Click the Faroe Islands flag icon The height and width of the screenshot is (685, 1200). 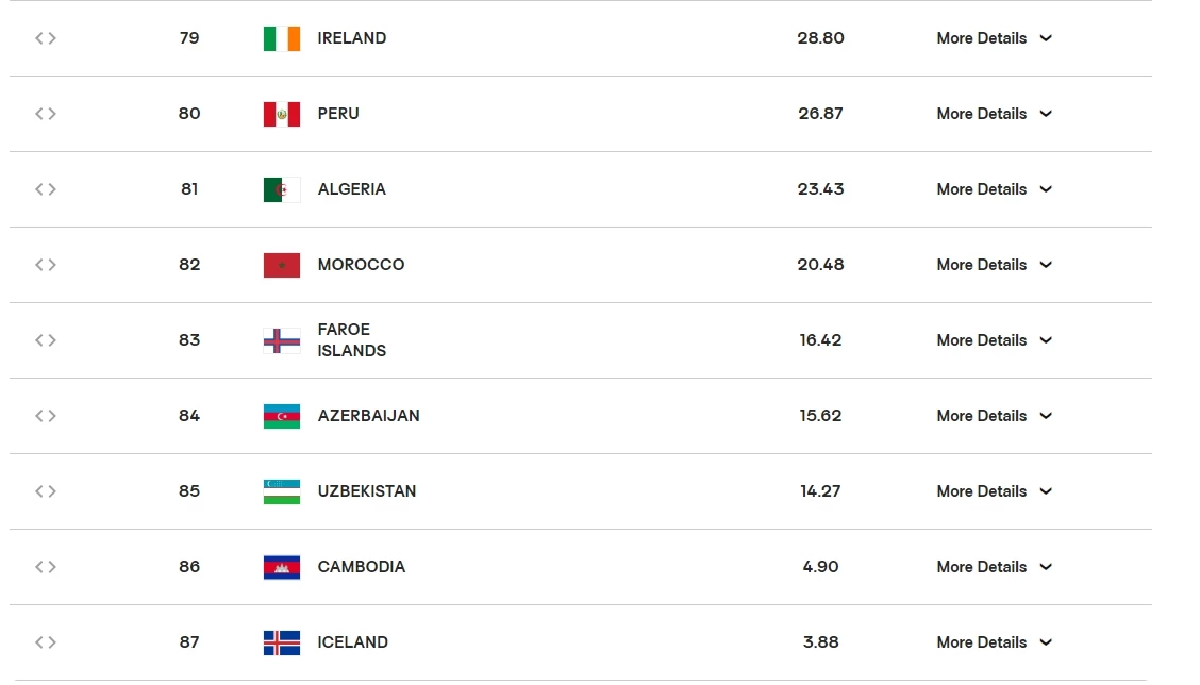click(282, 341)
